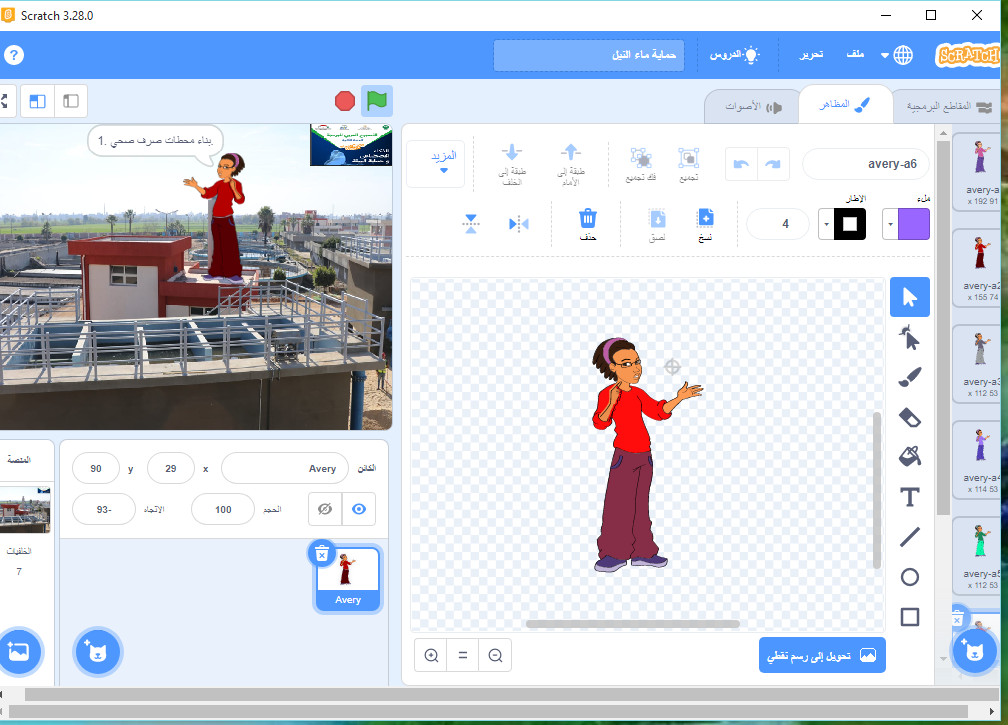Switch to large stage layout
The image size is (1008, 725).
37,101
